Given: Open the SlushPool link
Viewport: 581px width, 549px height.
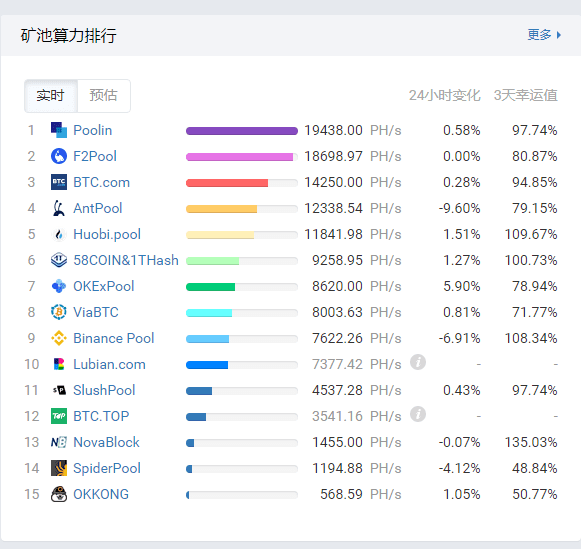Looking at the screenshot, I should [104, 390].
